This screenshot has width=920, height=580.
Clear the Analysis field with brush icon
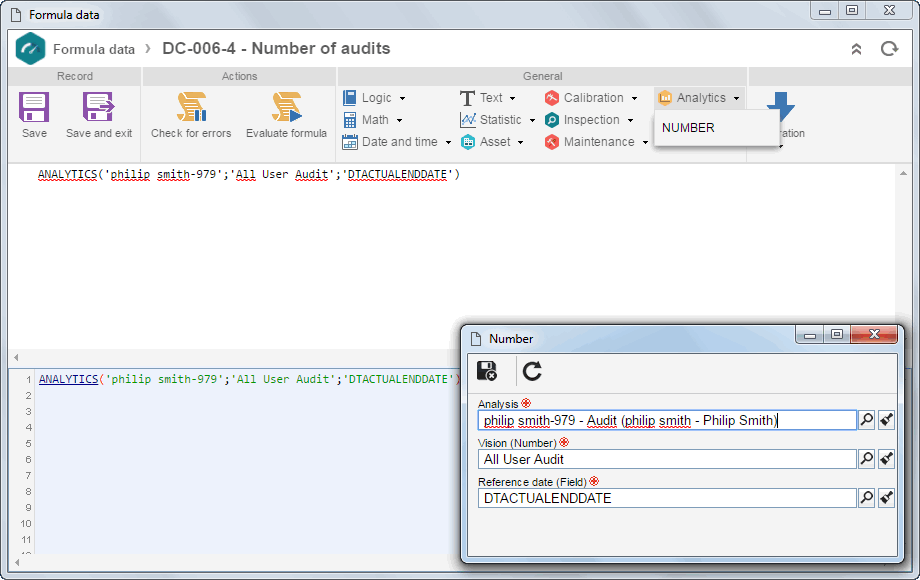[x=887, y=420]
